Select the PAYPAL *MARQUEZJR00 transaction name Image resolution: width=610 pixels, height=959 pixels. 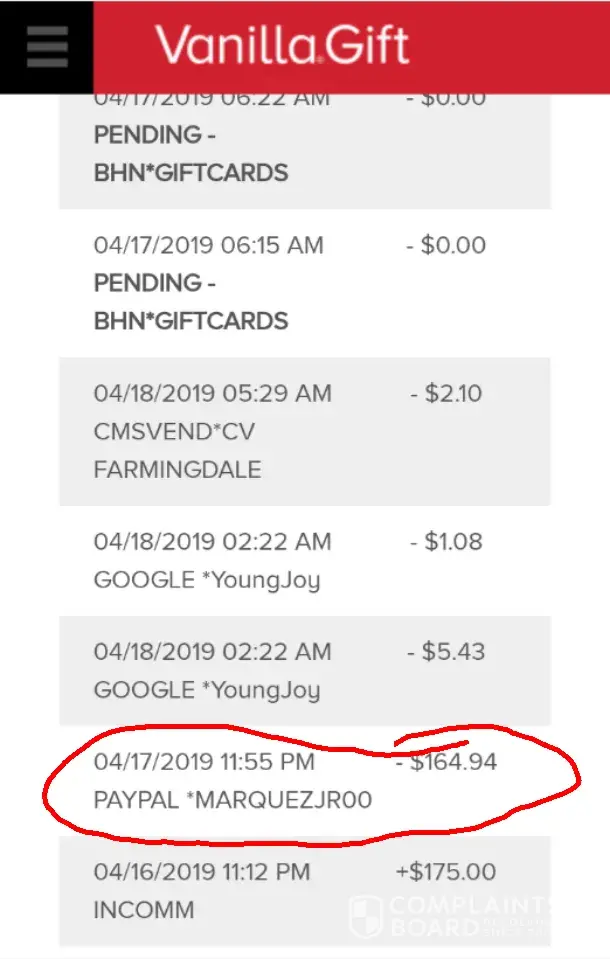233,800
